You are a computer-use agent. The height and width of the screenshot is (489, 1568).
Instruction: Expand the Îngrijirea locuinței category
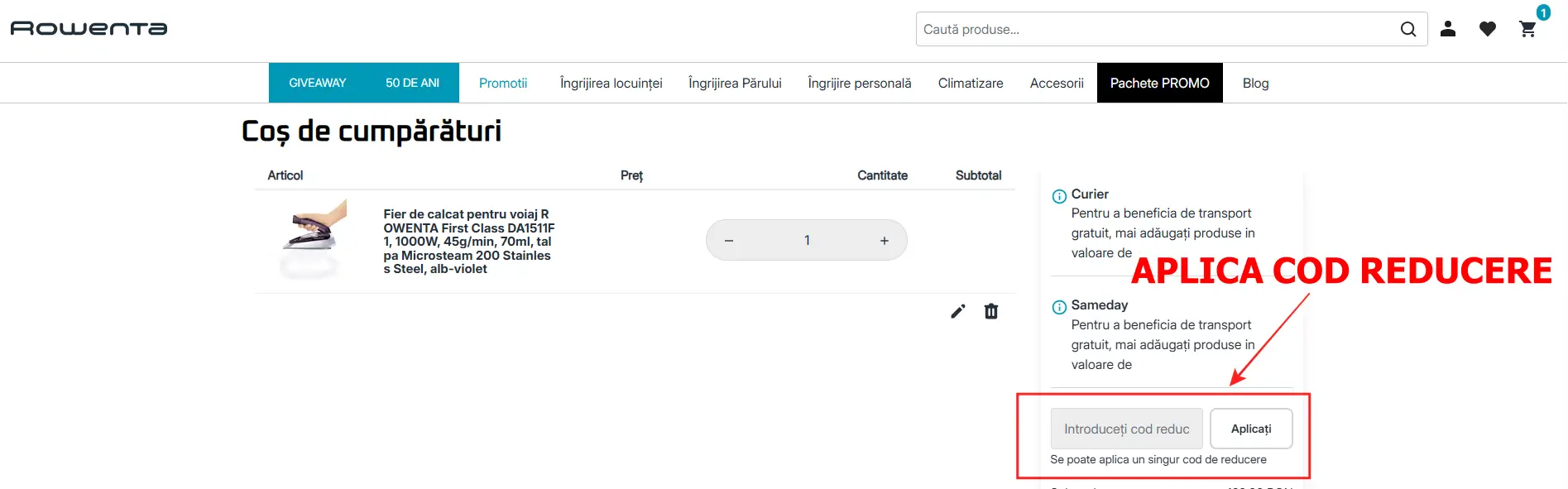click(611, 83)
